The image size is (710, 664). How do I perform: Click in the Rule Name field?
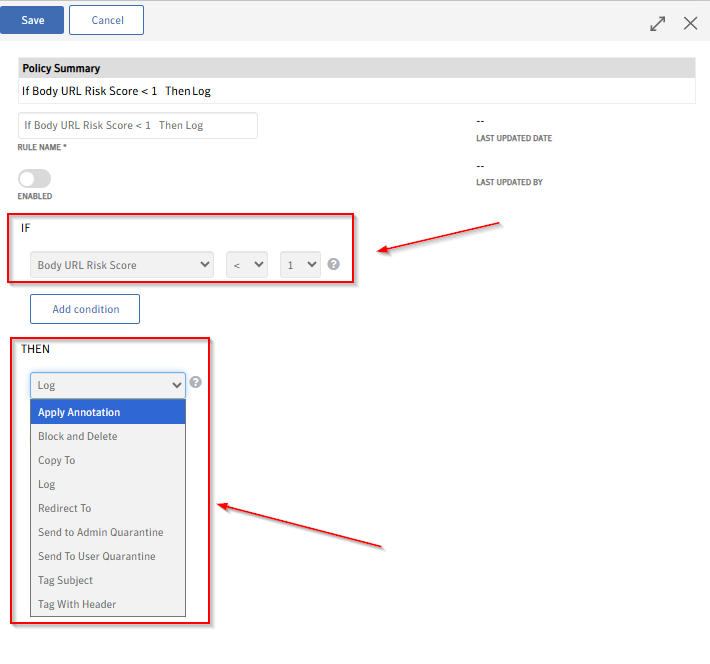138,126
